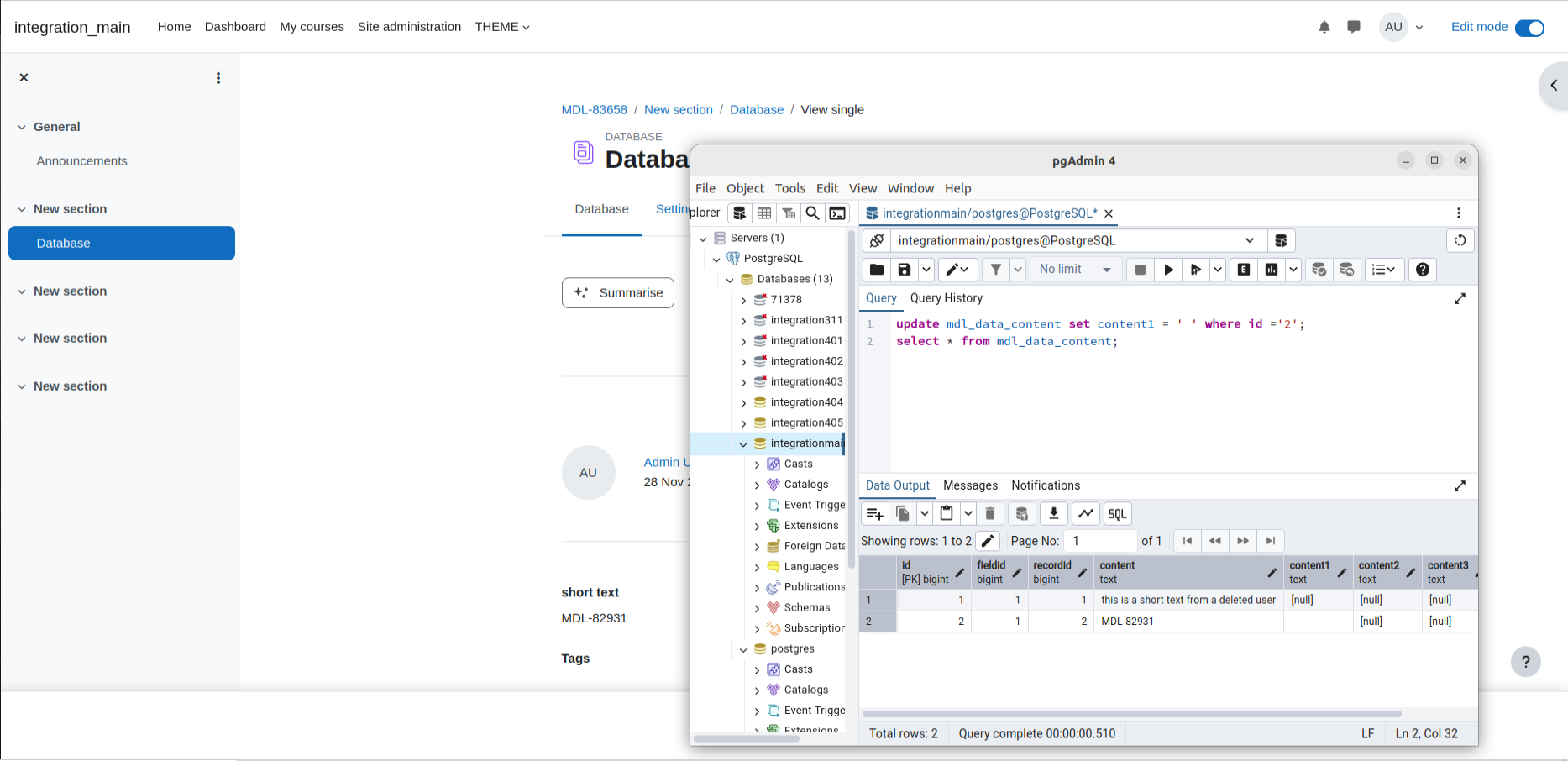Viewport: 1568px width, 761px height.
Task: Click the Rollback transaction icon
Action: [1346, 270]
